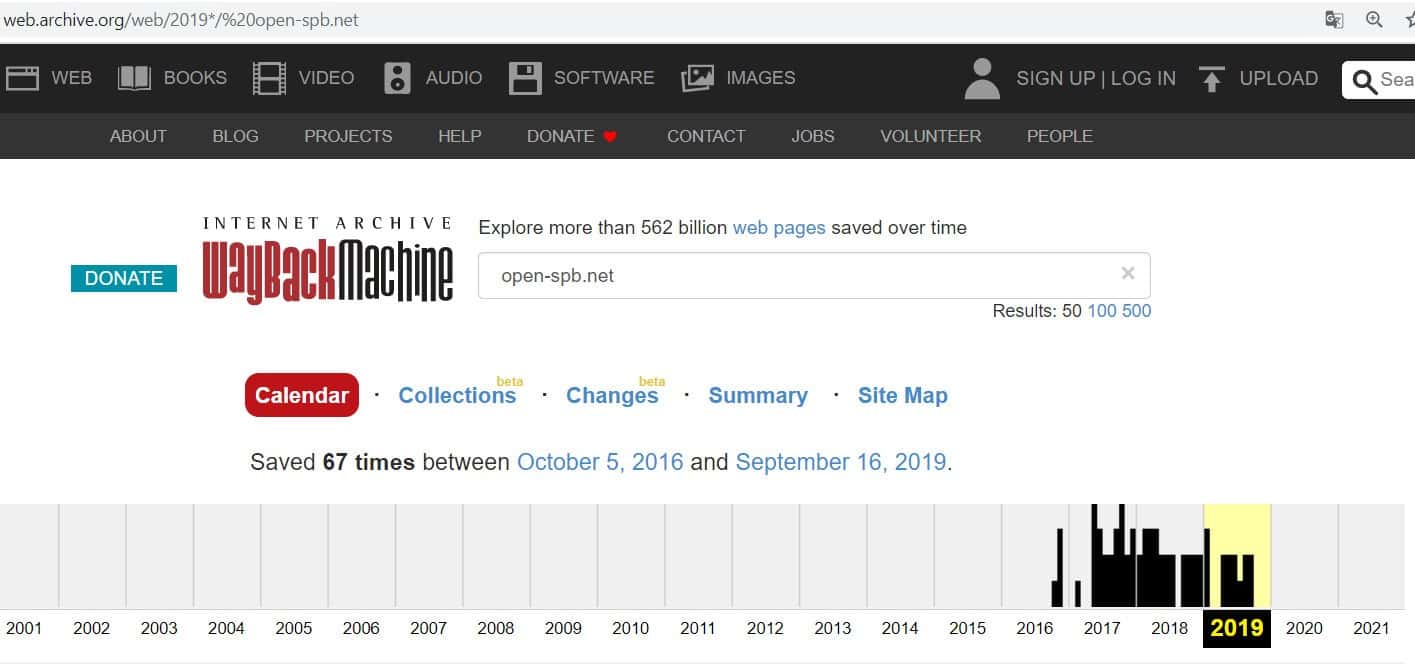The width and height of the screenshot is (1415, 664).
Task: Click the Wayback Machine logo
Action: 327,260
